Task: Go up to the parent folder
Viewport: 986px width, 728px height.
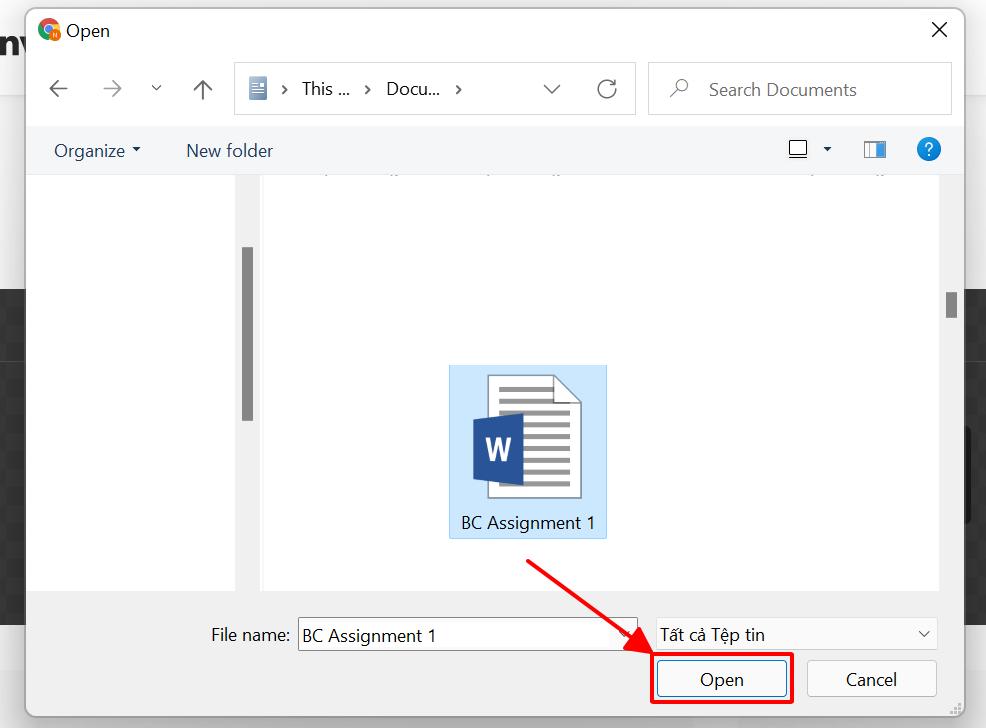Action: 202,88
